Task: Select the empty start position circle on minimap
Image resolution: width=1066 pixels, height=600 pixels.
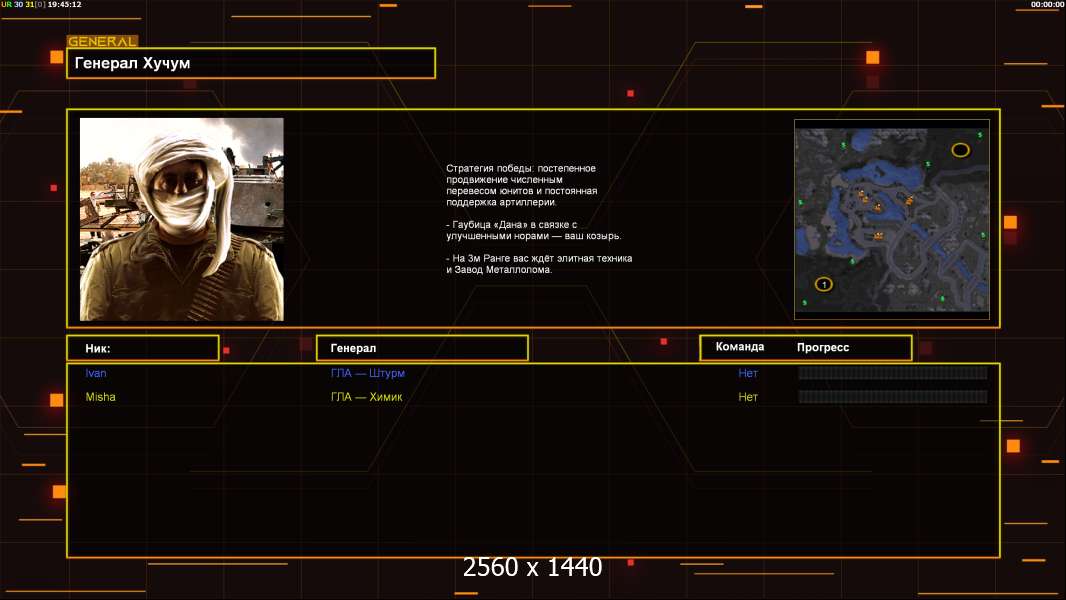Action: coord(960,149)
